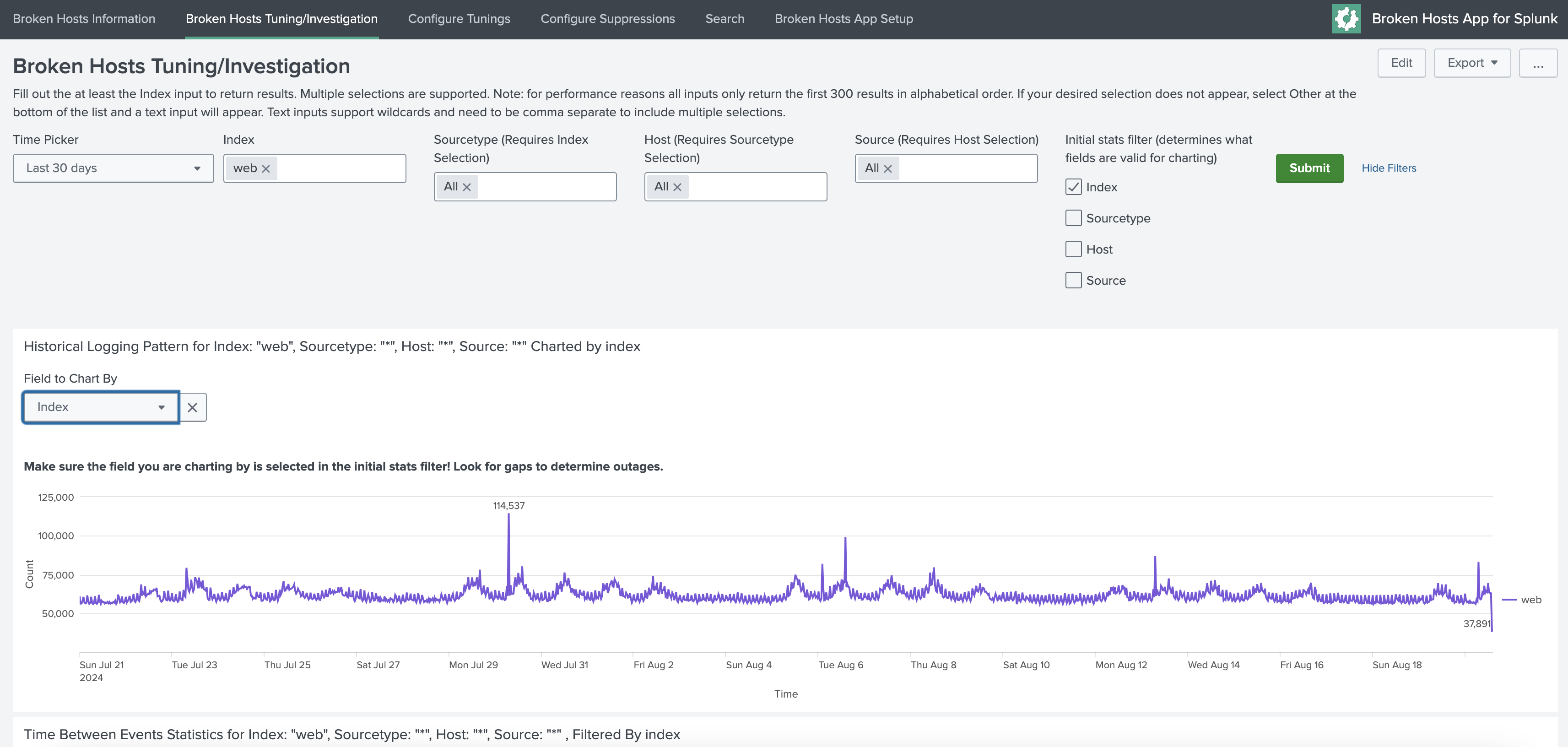Click the 'Tue Aug 6' axis label

click(841, 665)
